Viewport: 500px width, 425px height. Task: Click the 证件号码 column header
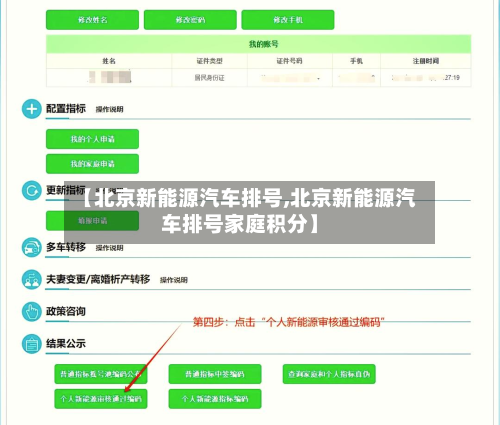tap(289, 61)
